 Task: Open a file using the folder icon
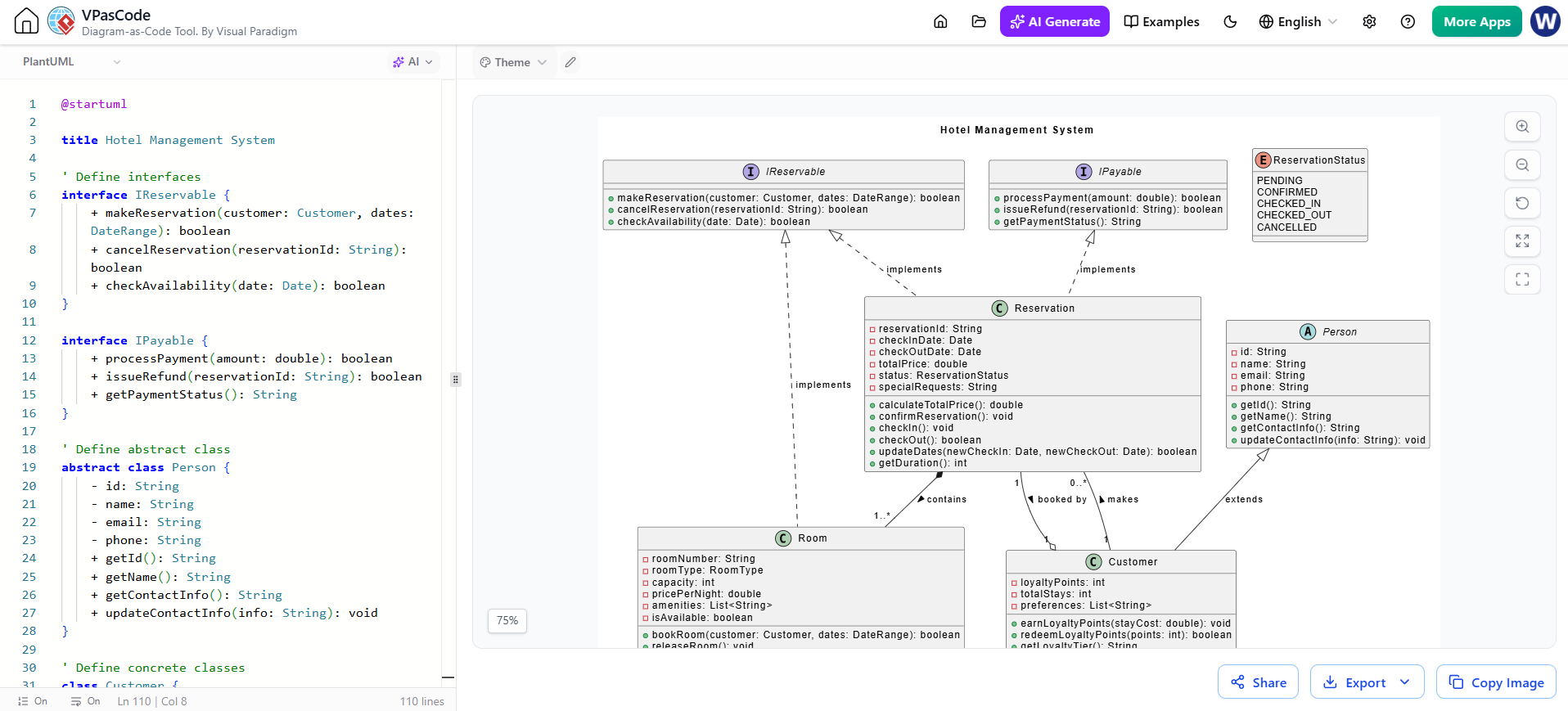[x=979, y=21]
